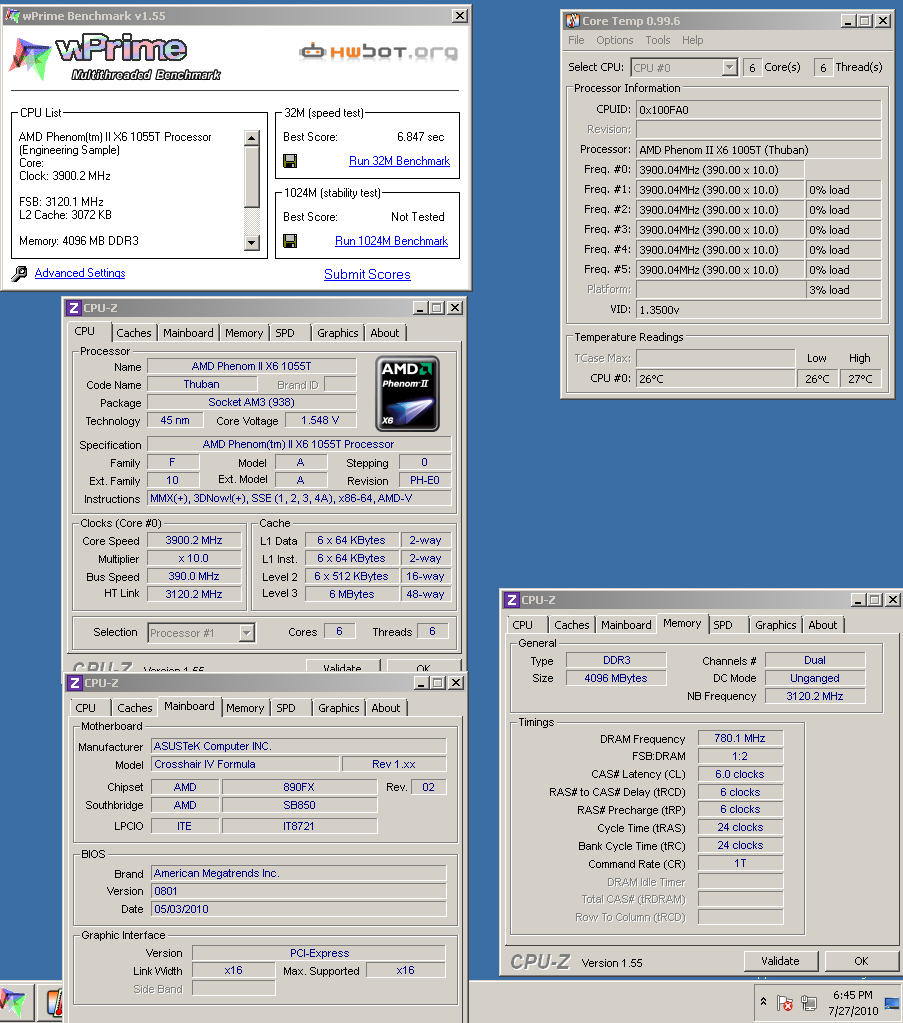903x1023 pixels.
Task: Click the "3% load" value in Core Temp
Action: click(844, 290)
